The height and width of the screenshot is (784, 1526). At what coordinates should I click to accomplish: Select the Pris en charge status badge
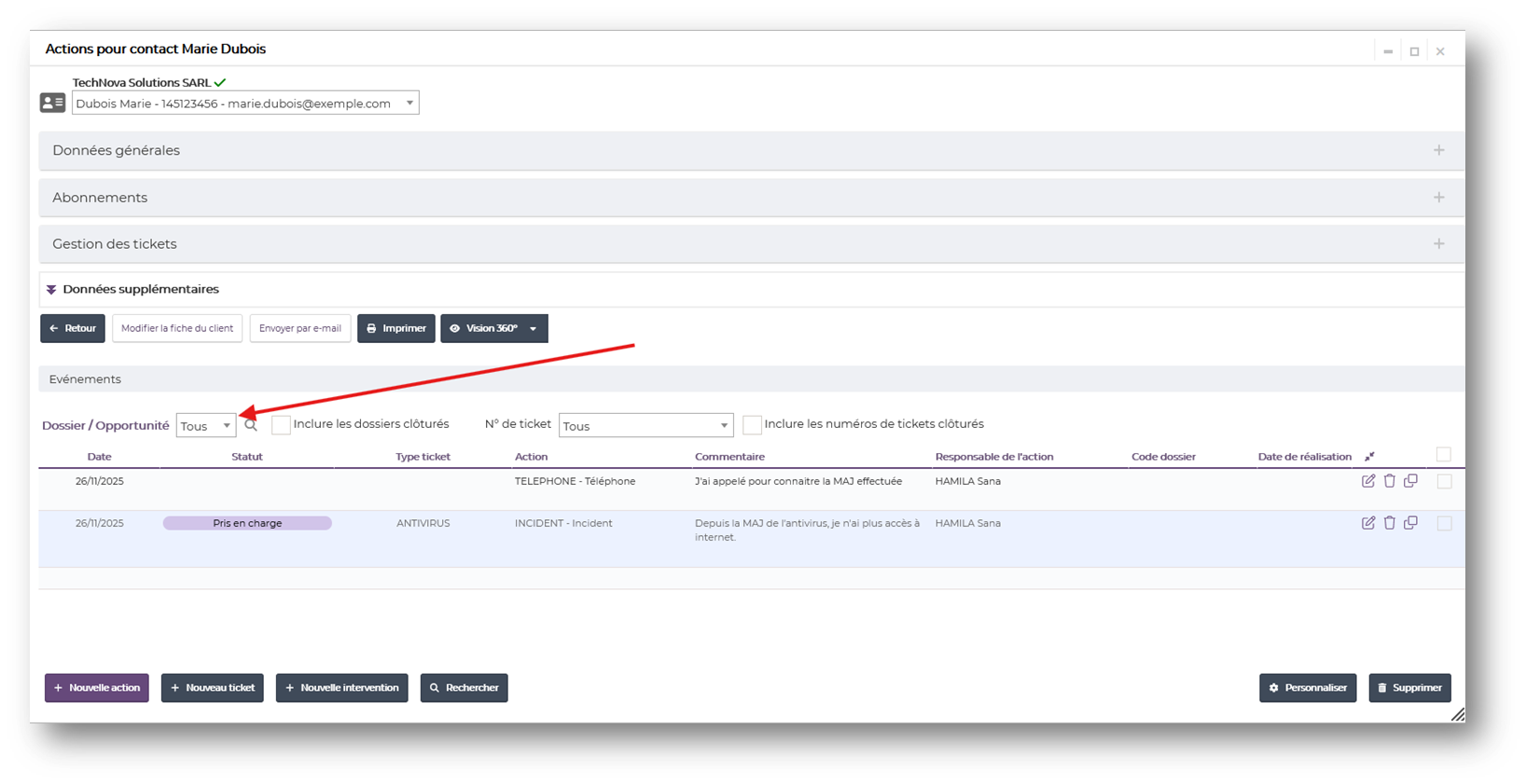click(x=247, y=523)
